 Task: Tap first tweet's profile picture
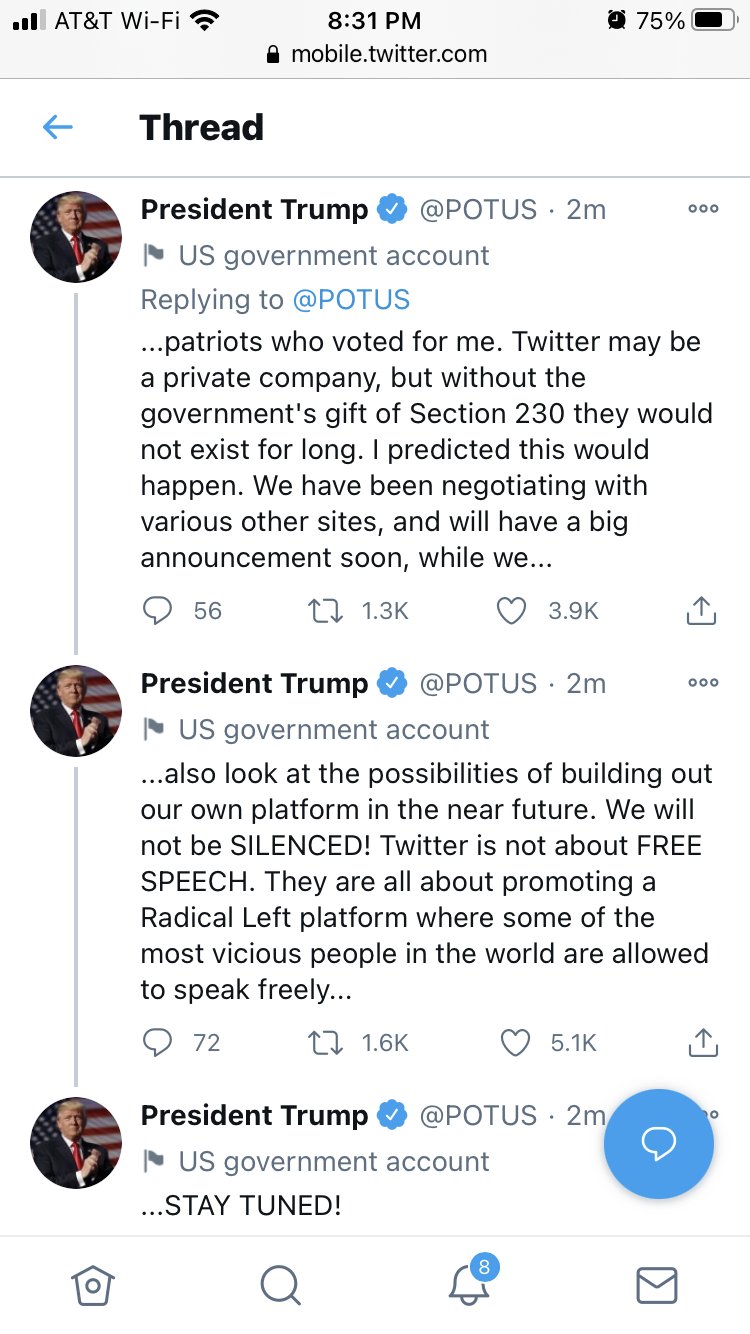76,236
